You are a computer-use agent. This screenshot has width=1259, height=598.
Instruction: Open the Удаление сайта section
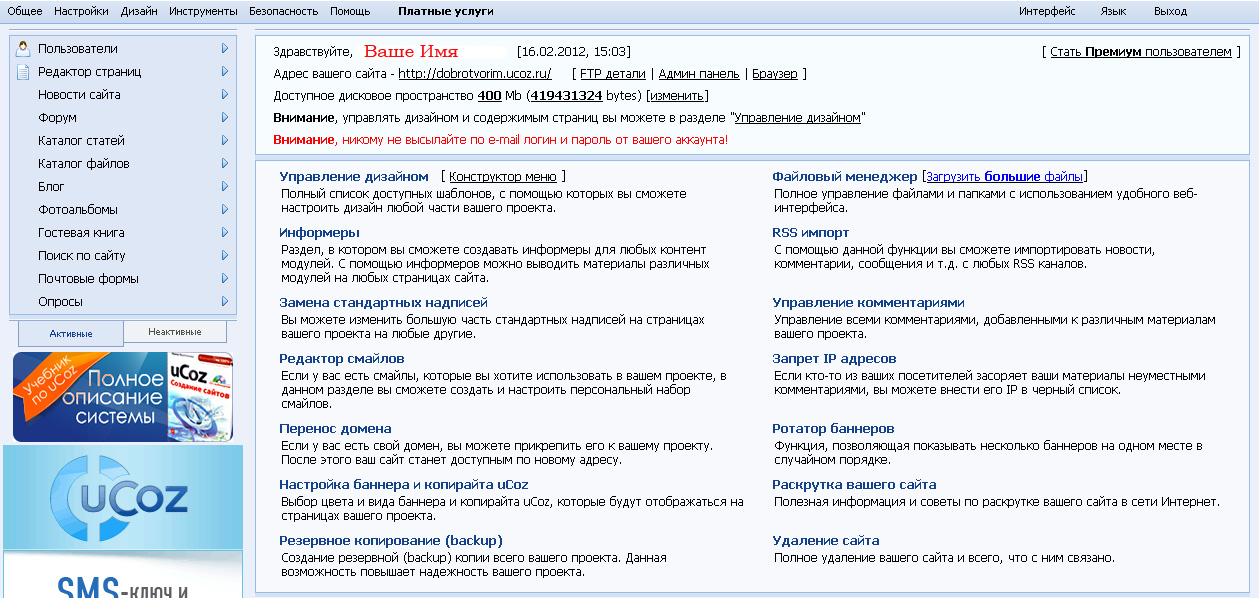[x=825, y=540]
